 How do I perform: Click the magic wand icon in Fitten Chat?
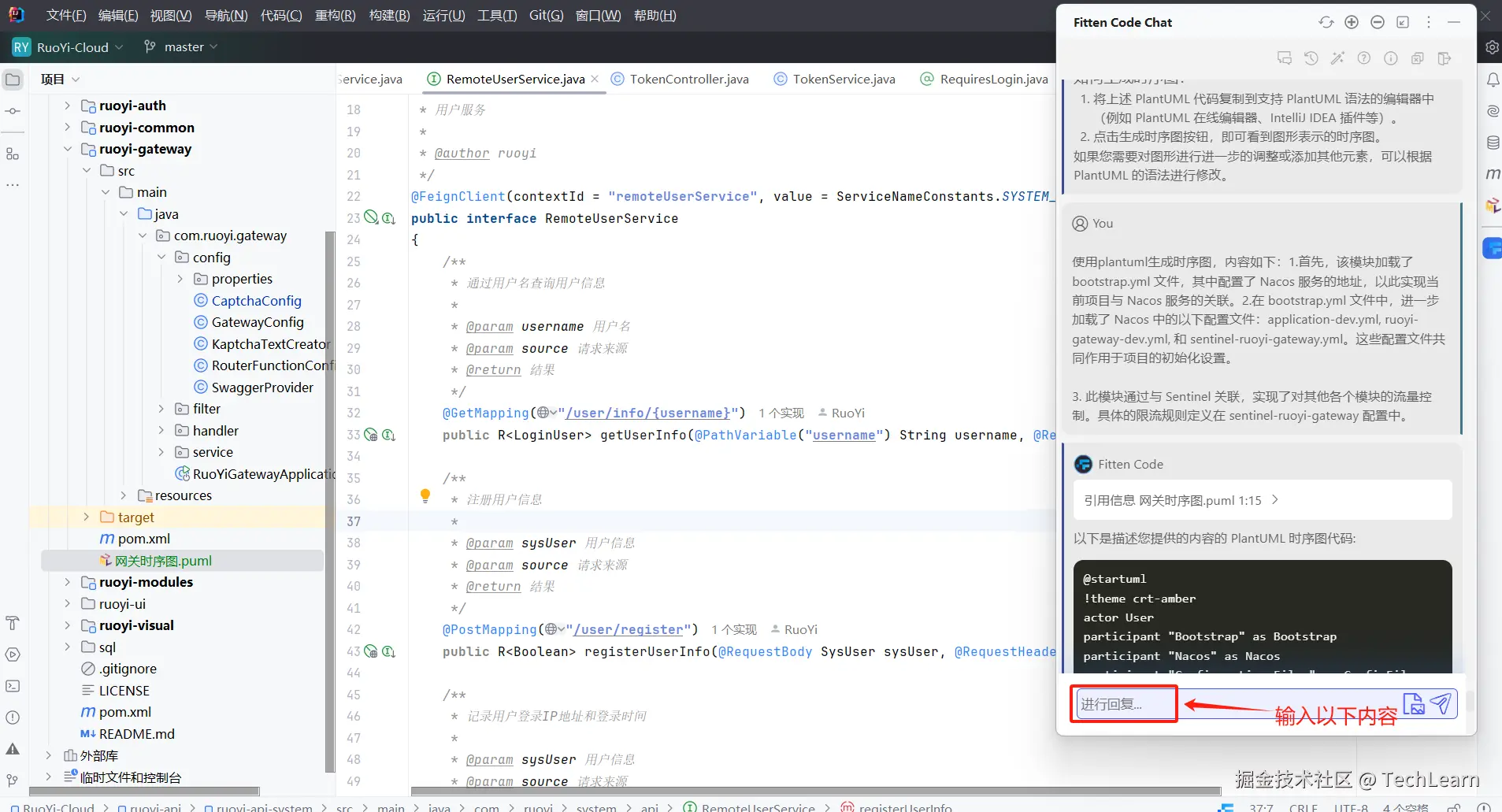tap(1337, 58)
